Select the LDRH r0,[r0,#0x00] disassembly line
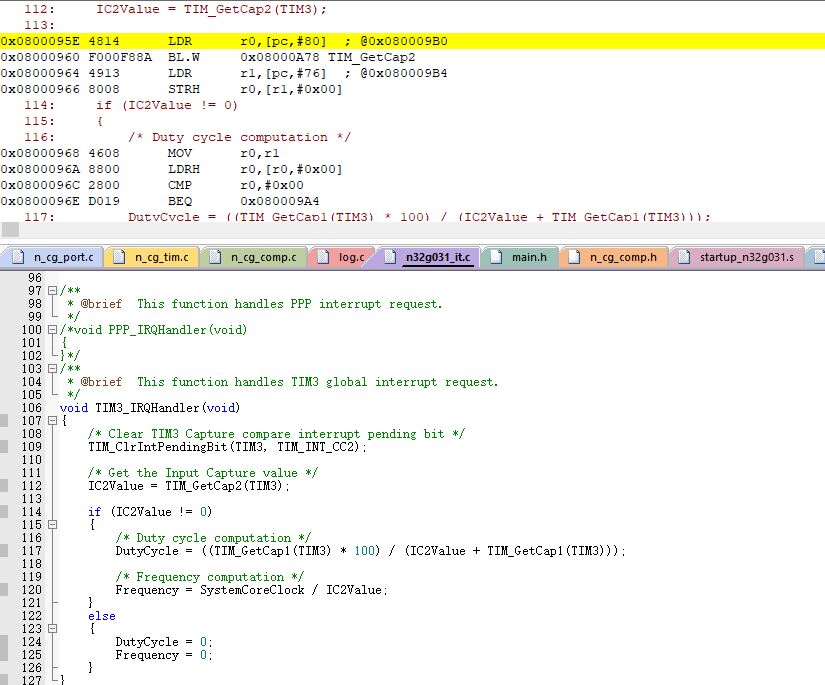The height and width of the screenshot is (685, 825). coord(171,169)
